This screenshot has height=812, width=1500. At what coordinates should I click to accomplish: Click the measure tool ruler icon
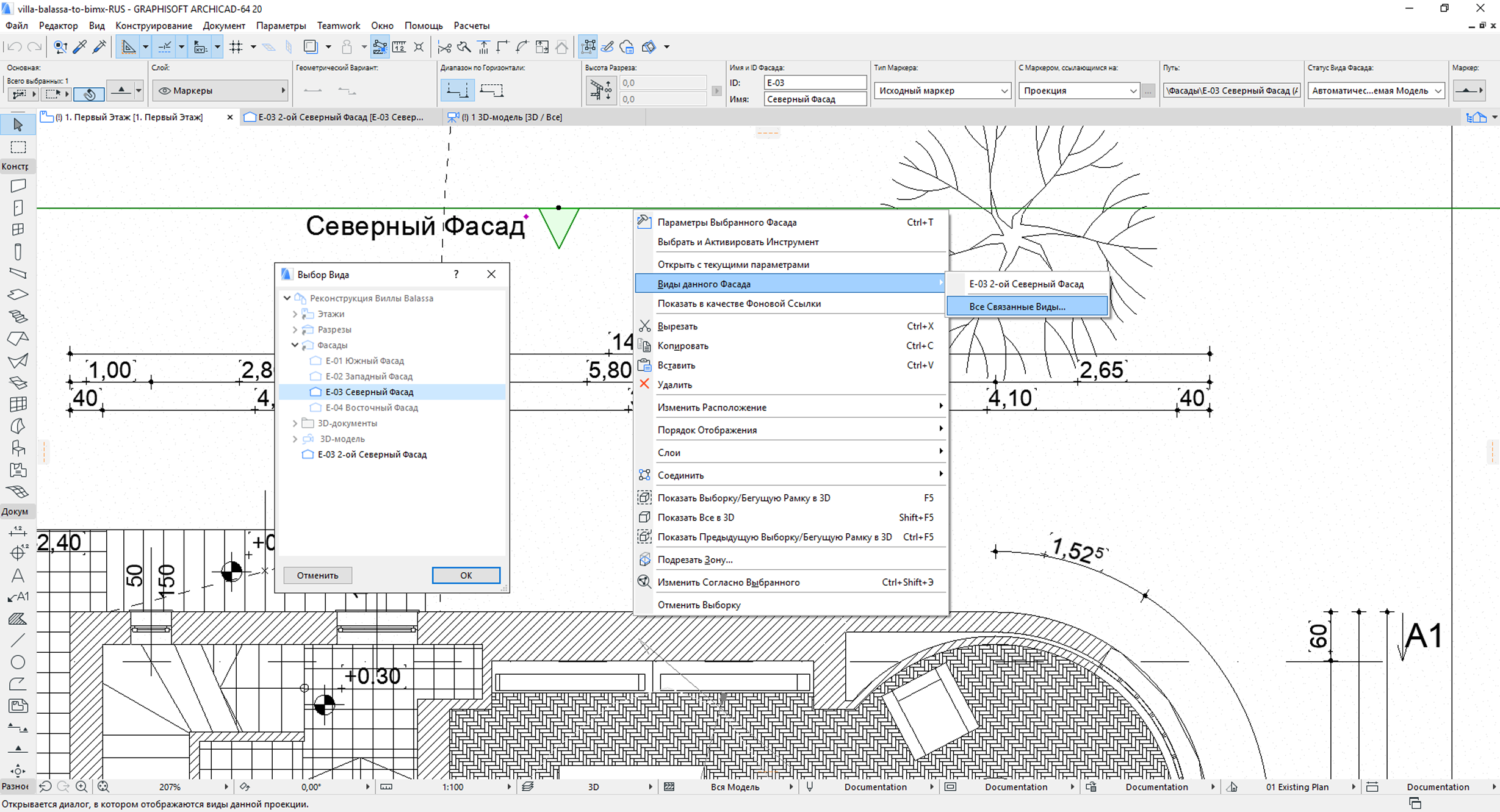(399, 47)
